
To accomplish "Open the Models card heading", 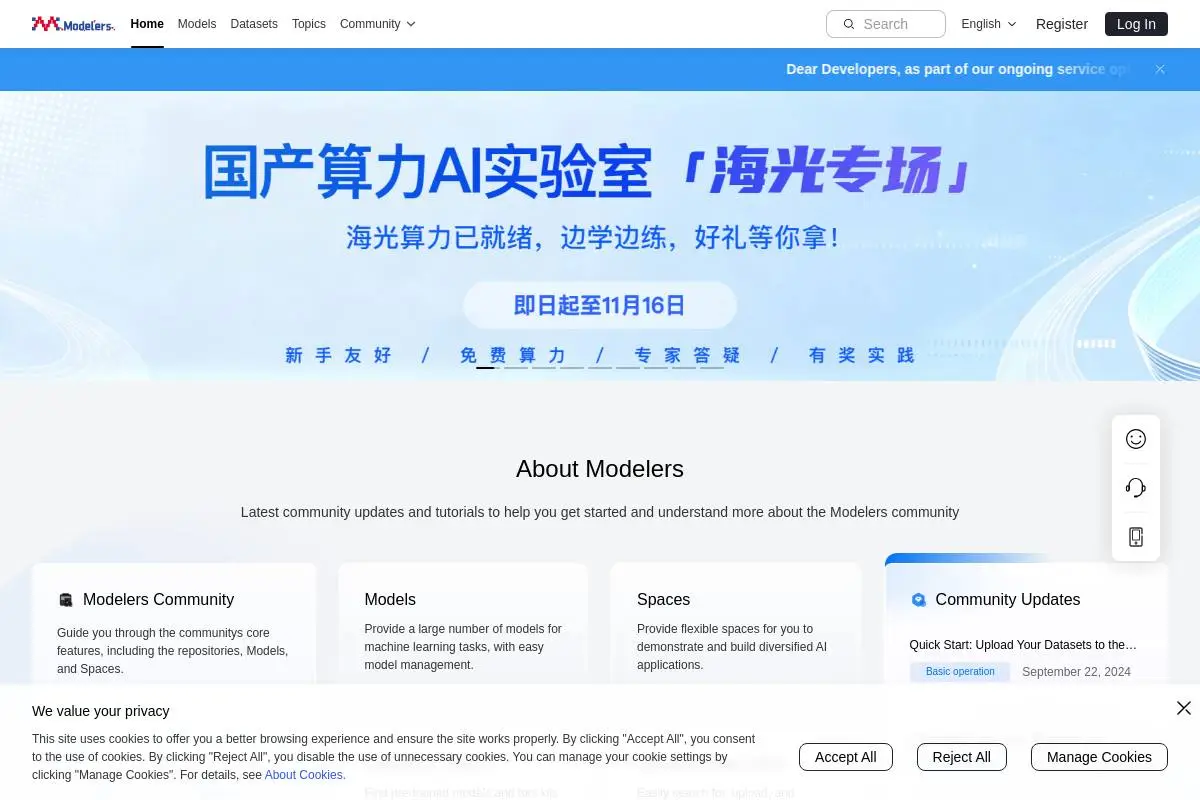I will [390, 600].
